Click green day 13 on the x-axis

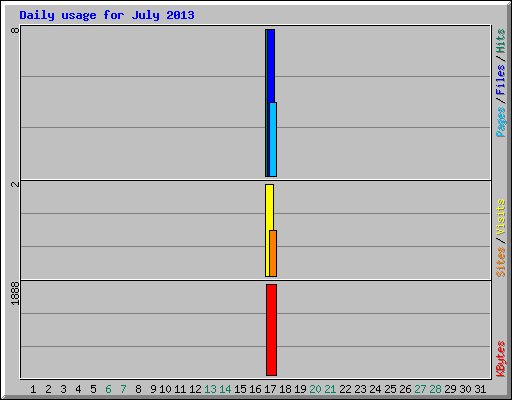tap(210, 389)
